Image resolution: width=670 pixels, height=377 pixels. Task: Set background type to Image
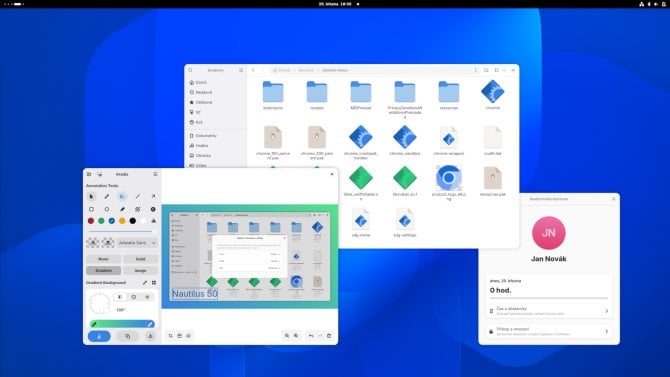pos(141,271)
